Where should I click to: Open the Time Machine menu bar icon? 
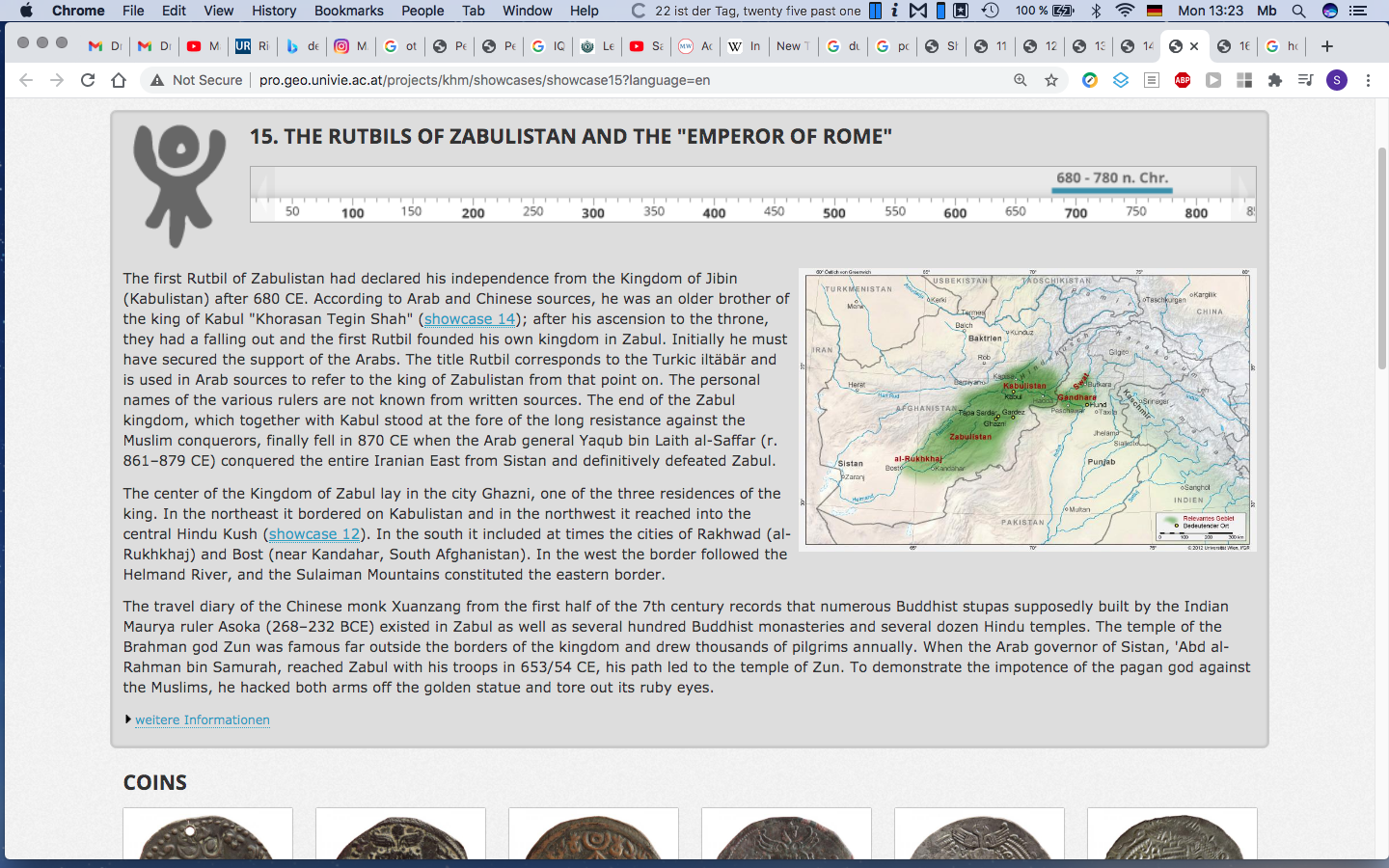click(x=991, y=11)
